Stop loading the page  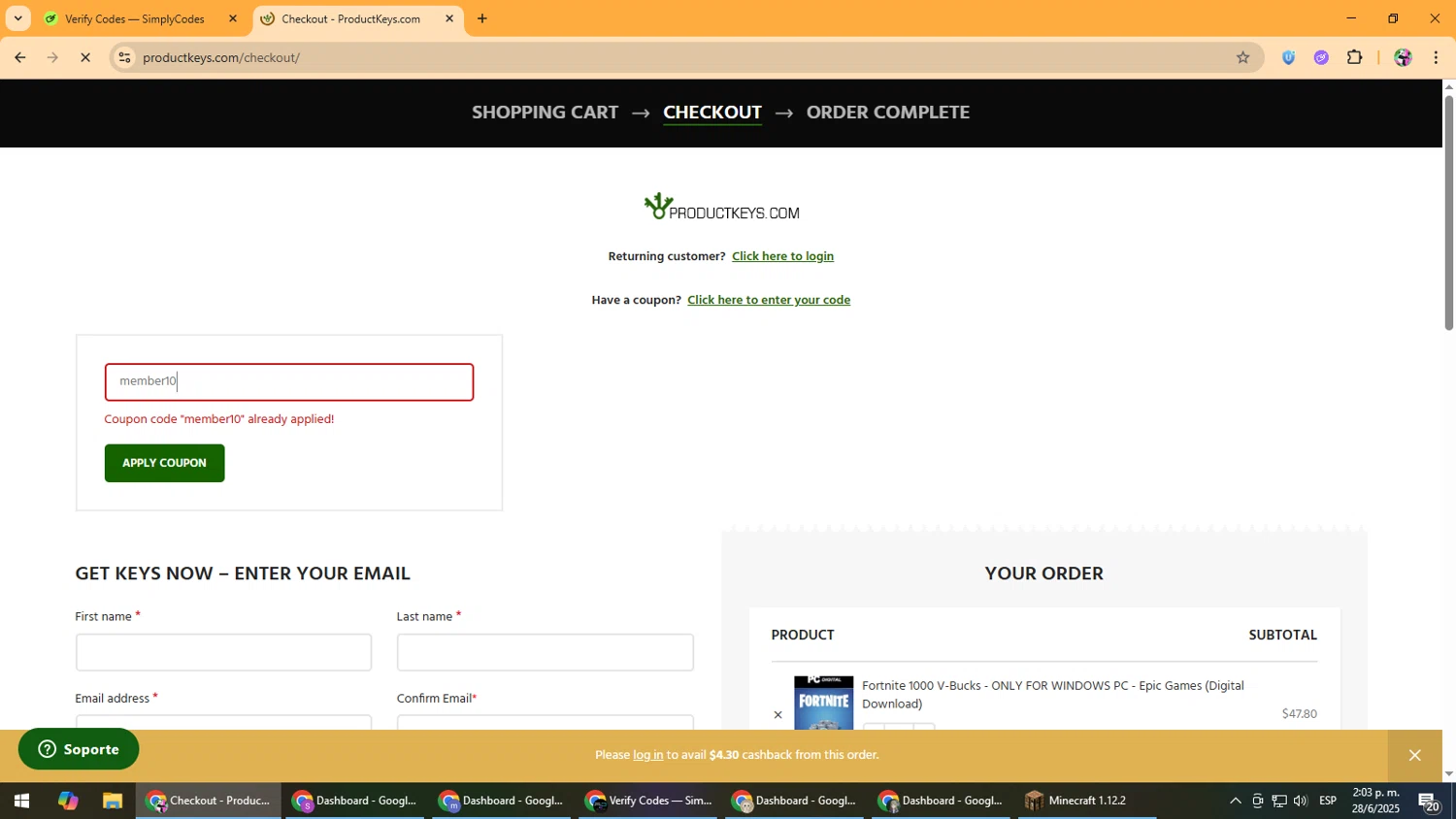85,57
